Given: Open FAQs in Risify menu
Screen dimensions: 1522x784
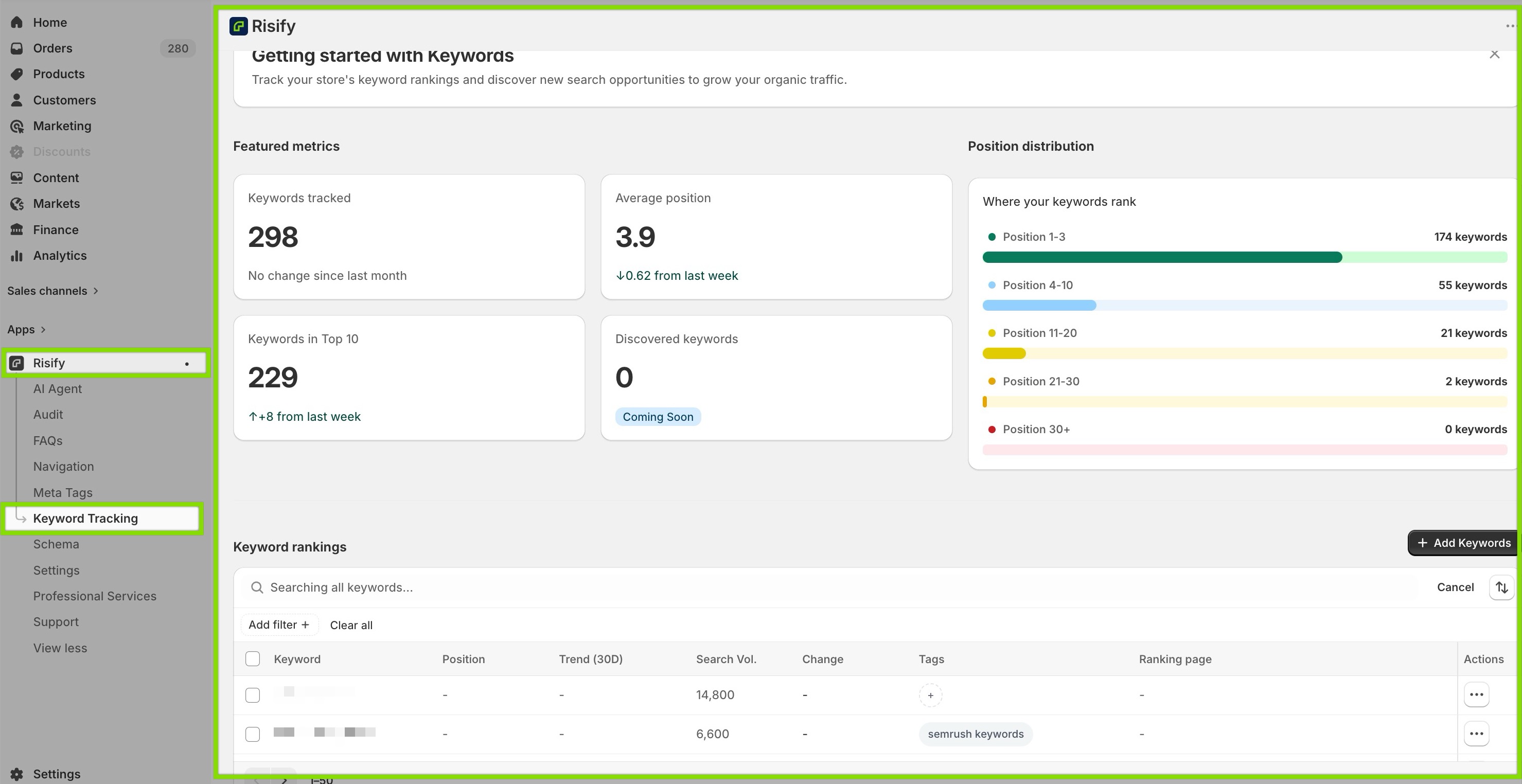Looking at the screenshot, I should click(x=48, y=441).
